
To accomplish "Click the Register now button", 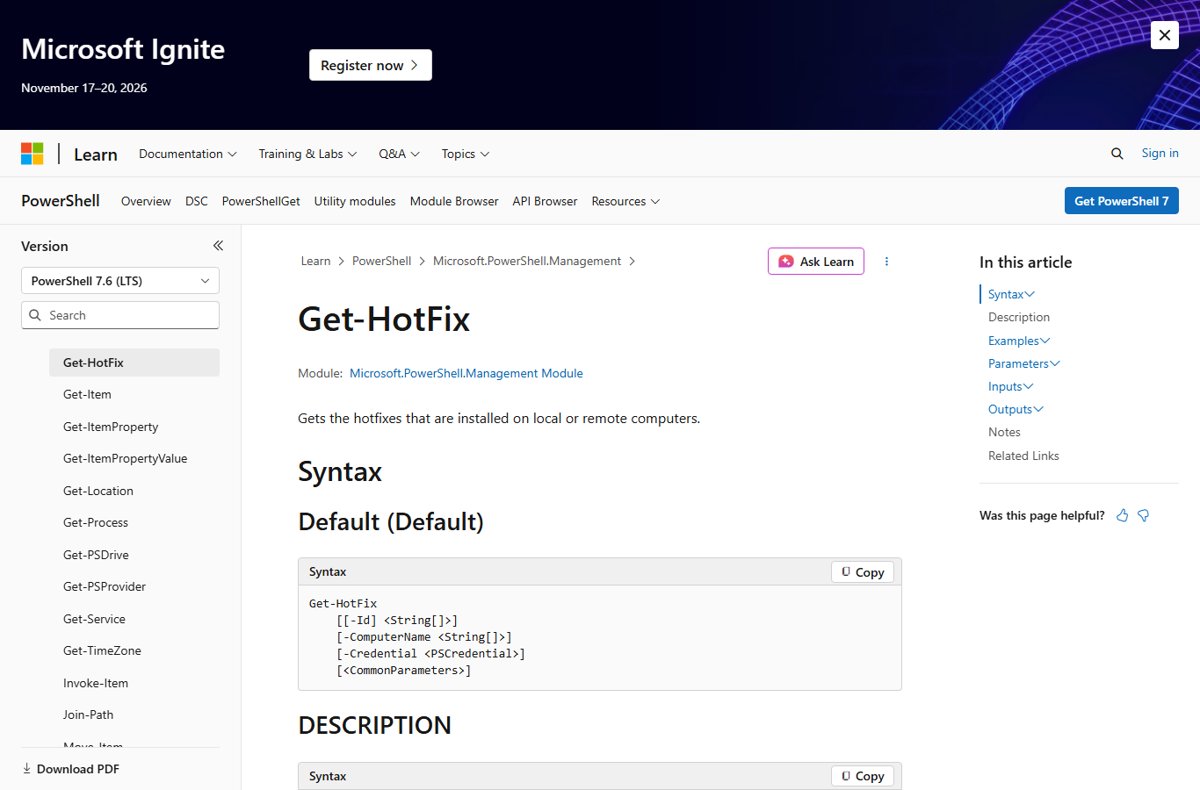I will 370,65.
